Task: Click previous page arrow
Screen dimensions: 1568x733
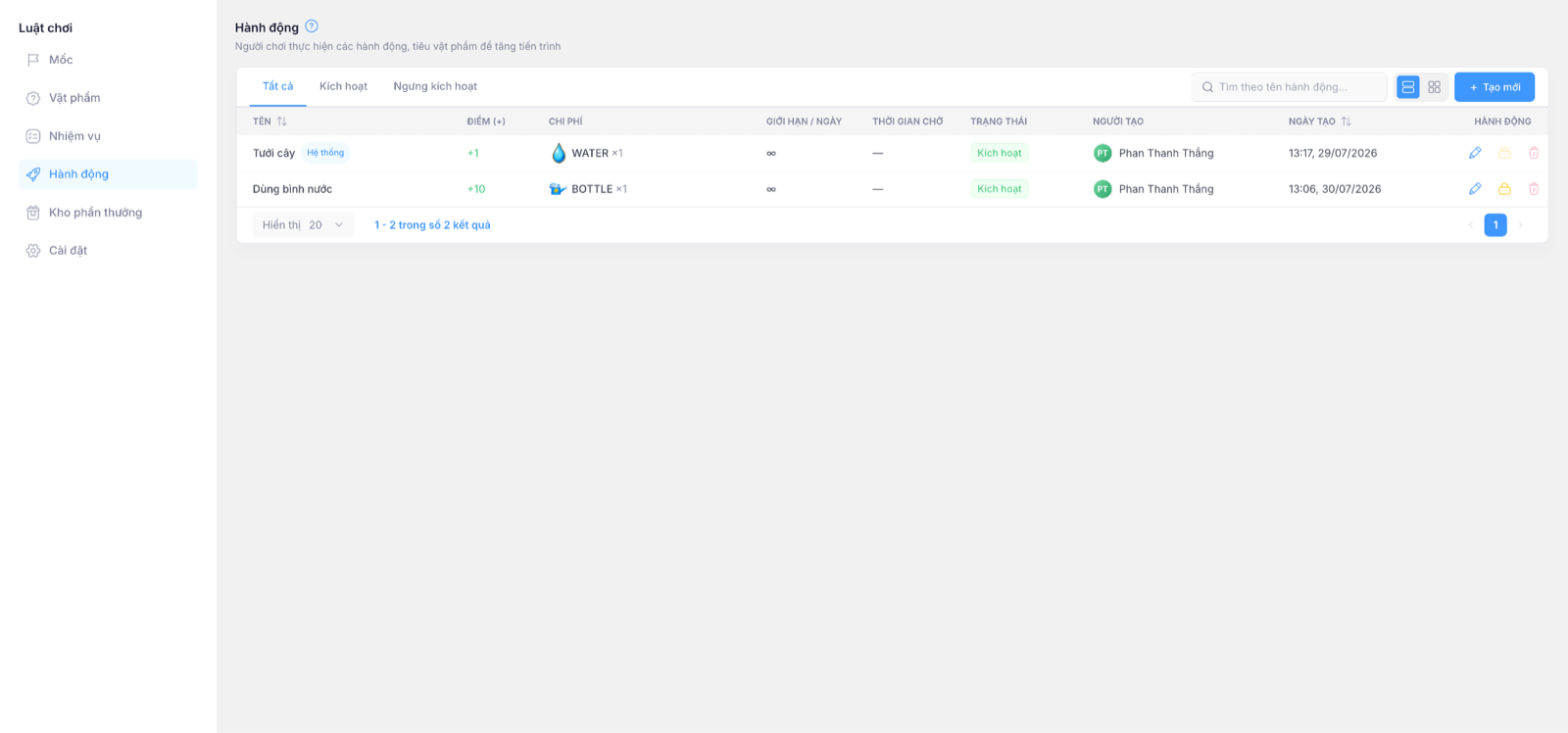Action: 1470,225
